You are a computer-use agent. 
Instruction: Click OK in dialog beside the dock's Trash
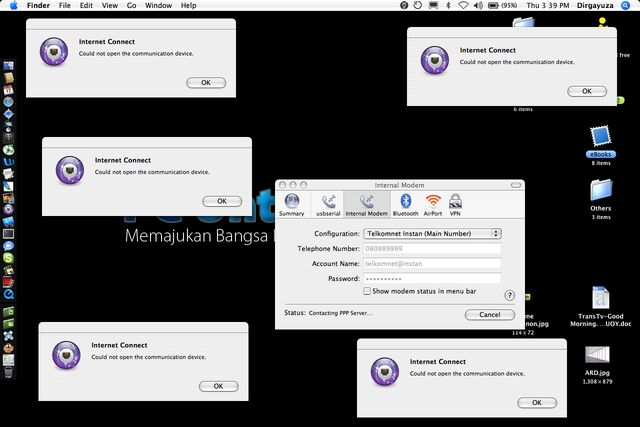point(218,386)
